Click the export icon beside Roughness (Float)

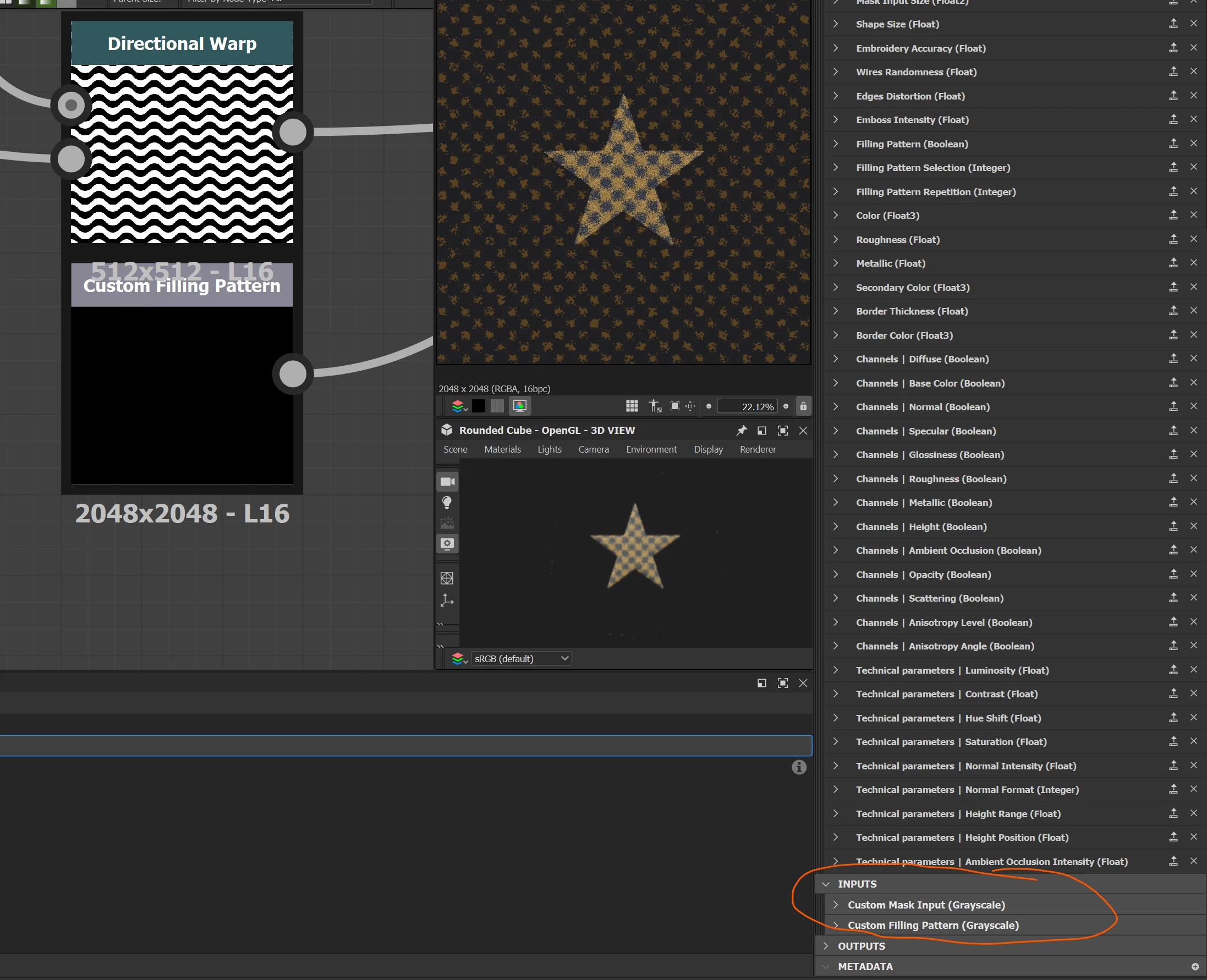(x=1173, y=239)
